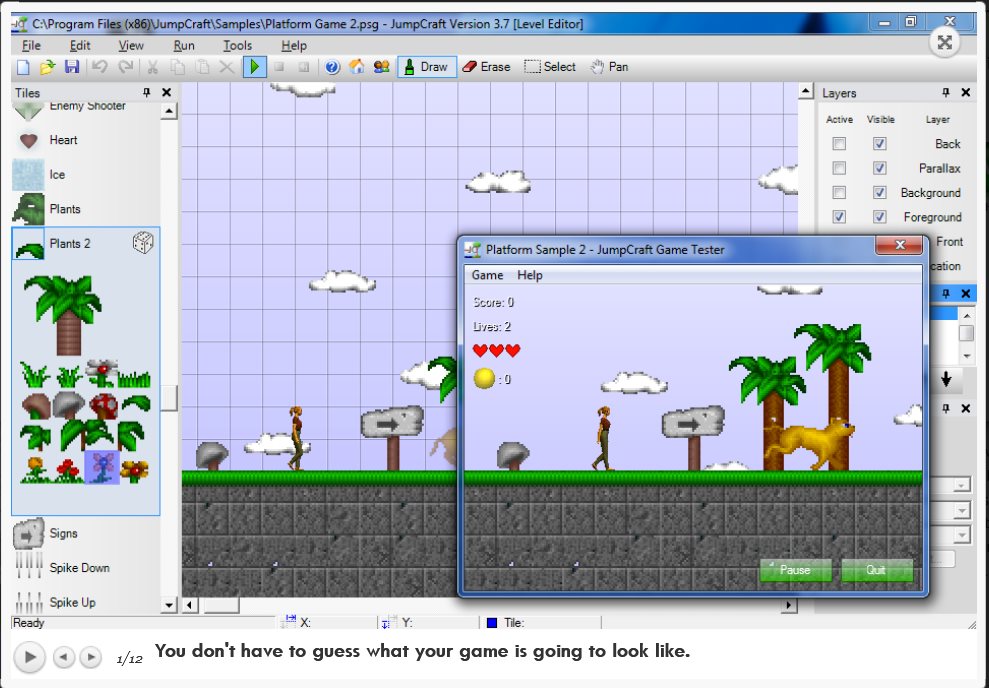Viewport: 989px width, 688px height.
Task: Run the game with green play icon
Action: click(255, 67)
